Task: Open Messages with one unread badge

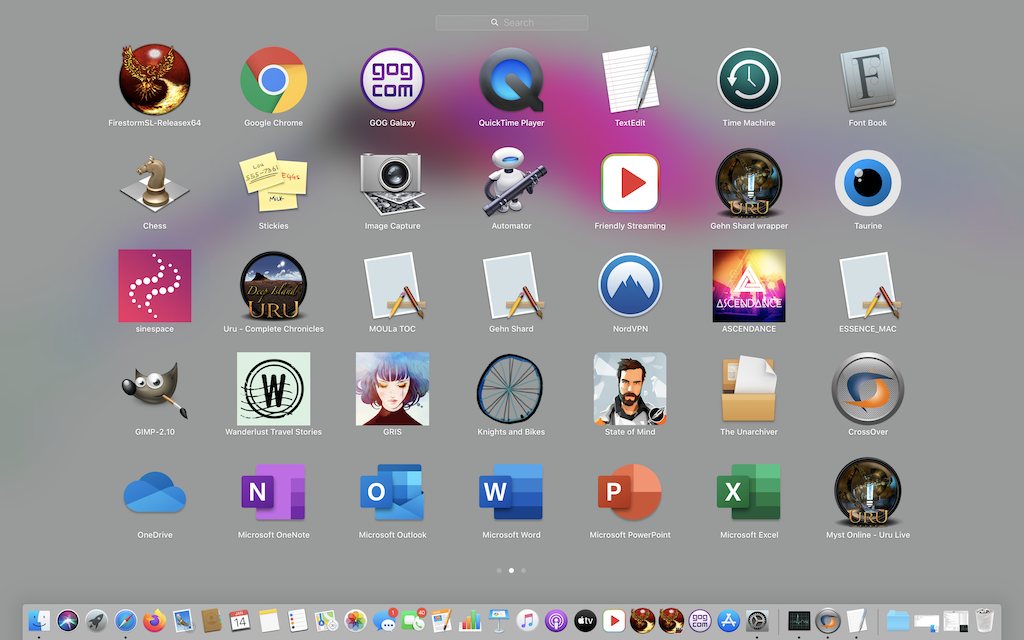Action: (385, 620)
